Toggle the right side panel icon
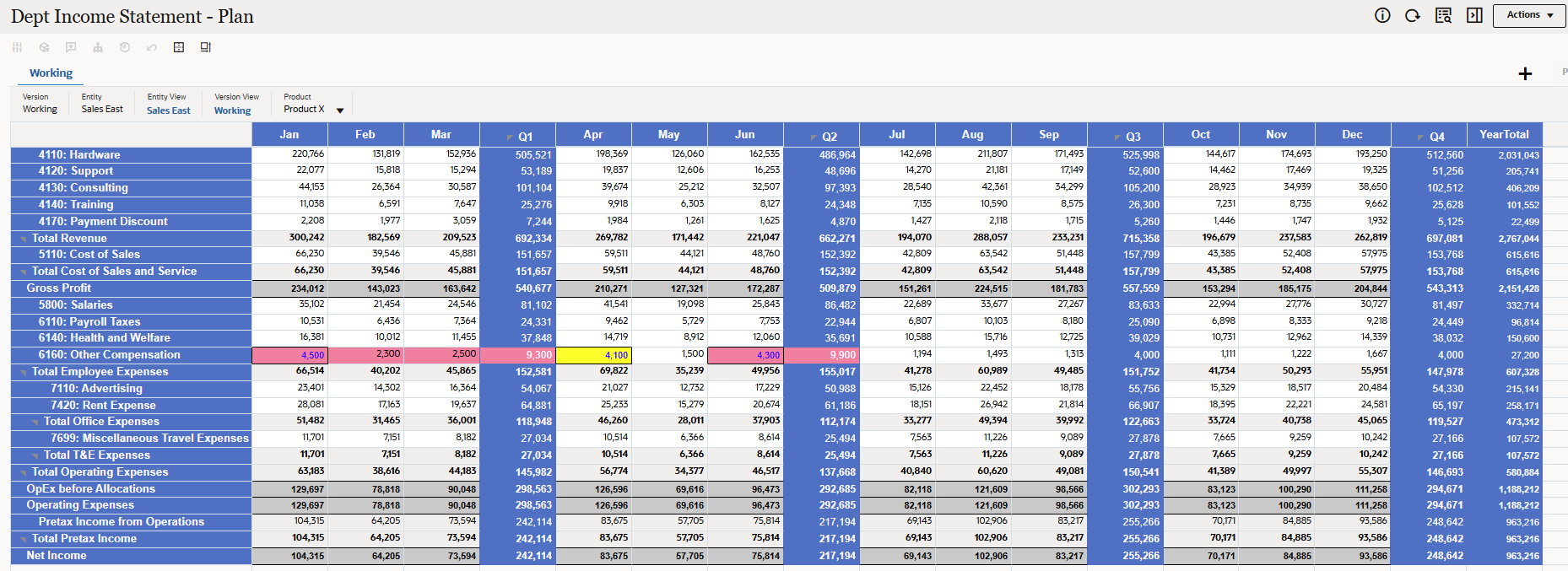The height and width of the screenshot is (571, 1568). [1474, 15]
